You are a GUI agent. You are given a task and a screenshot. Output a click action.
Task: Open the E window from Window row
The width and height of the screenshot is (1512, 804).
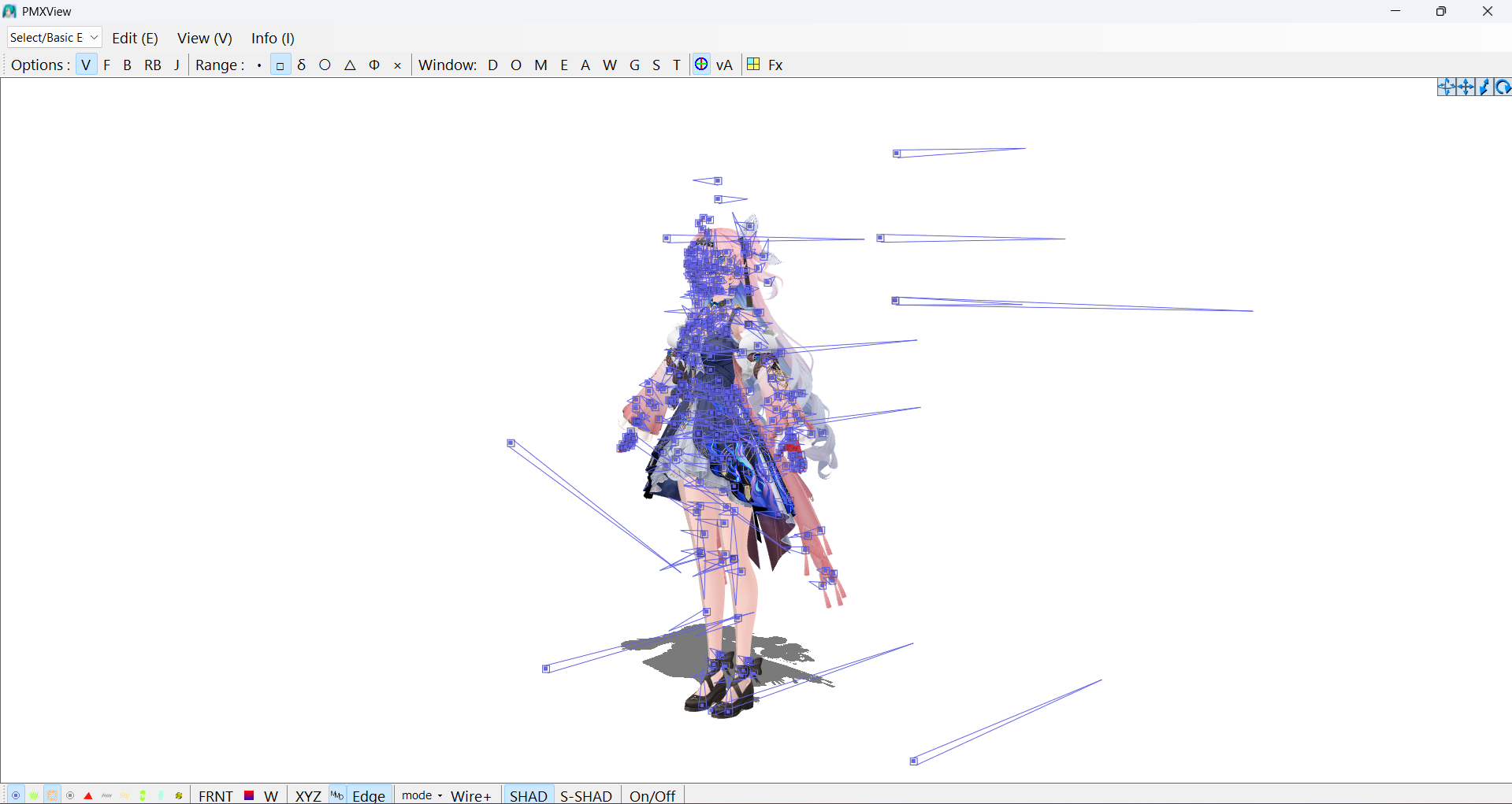[x=564, y=65]
